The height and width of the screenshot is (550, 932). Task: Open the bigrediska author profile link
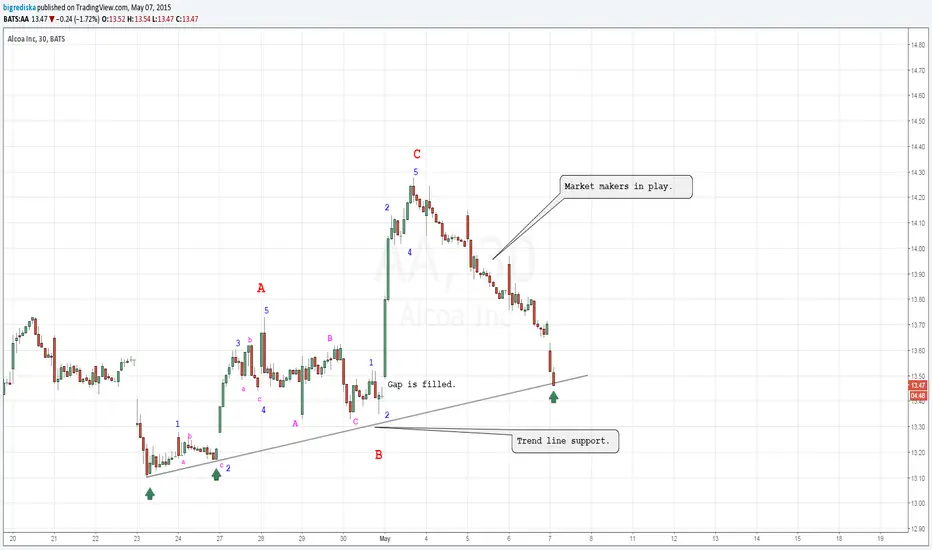pyautogui.click(x=20, y=8)
